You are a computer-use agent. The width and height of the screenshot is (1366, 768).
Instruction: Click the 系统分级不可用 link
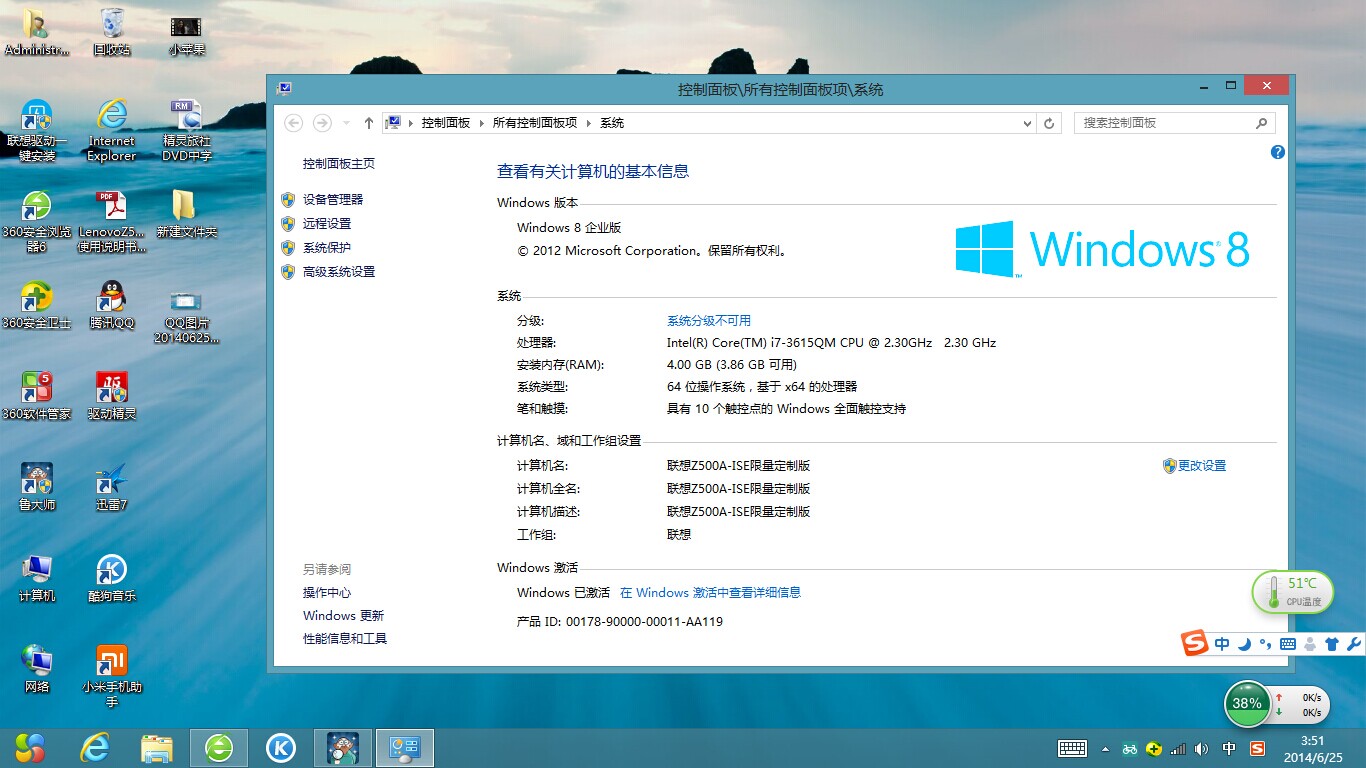tap(709, 320)
